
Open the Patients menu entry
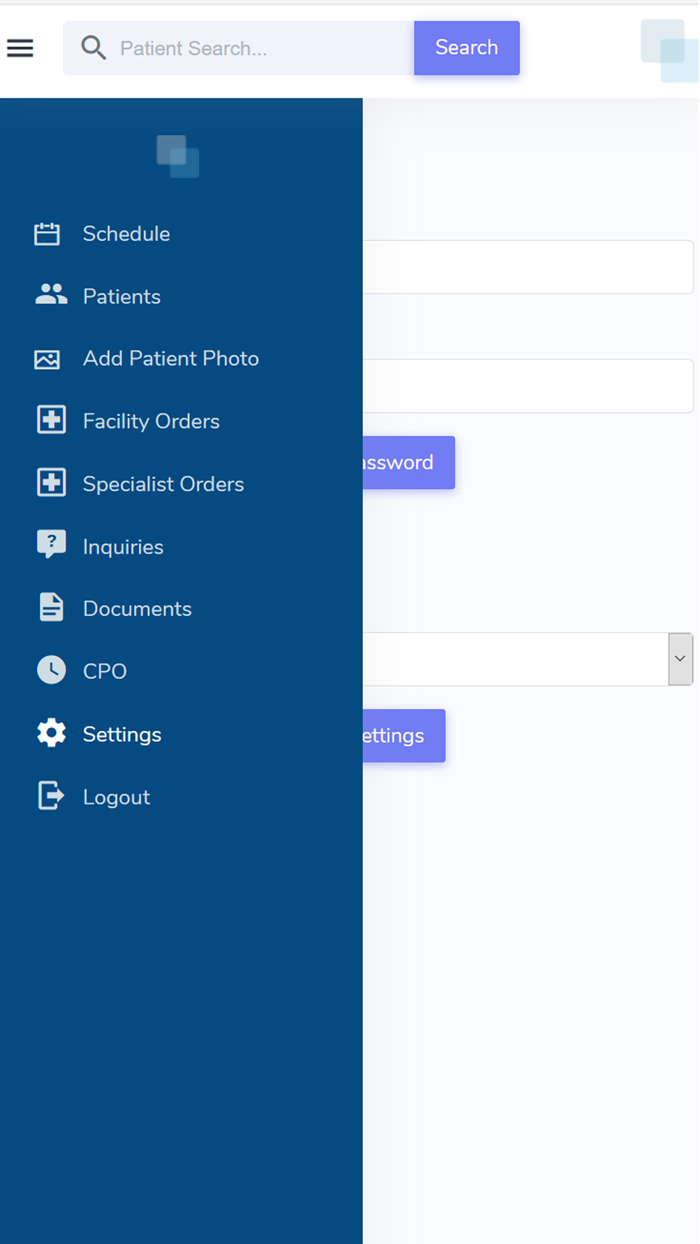[121, 295]
